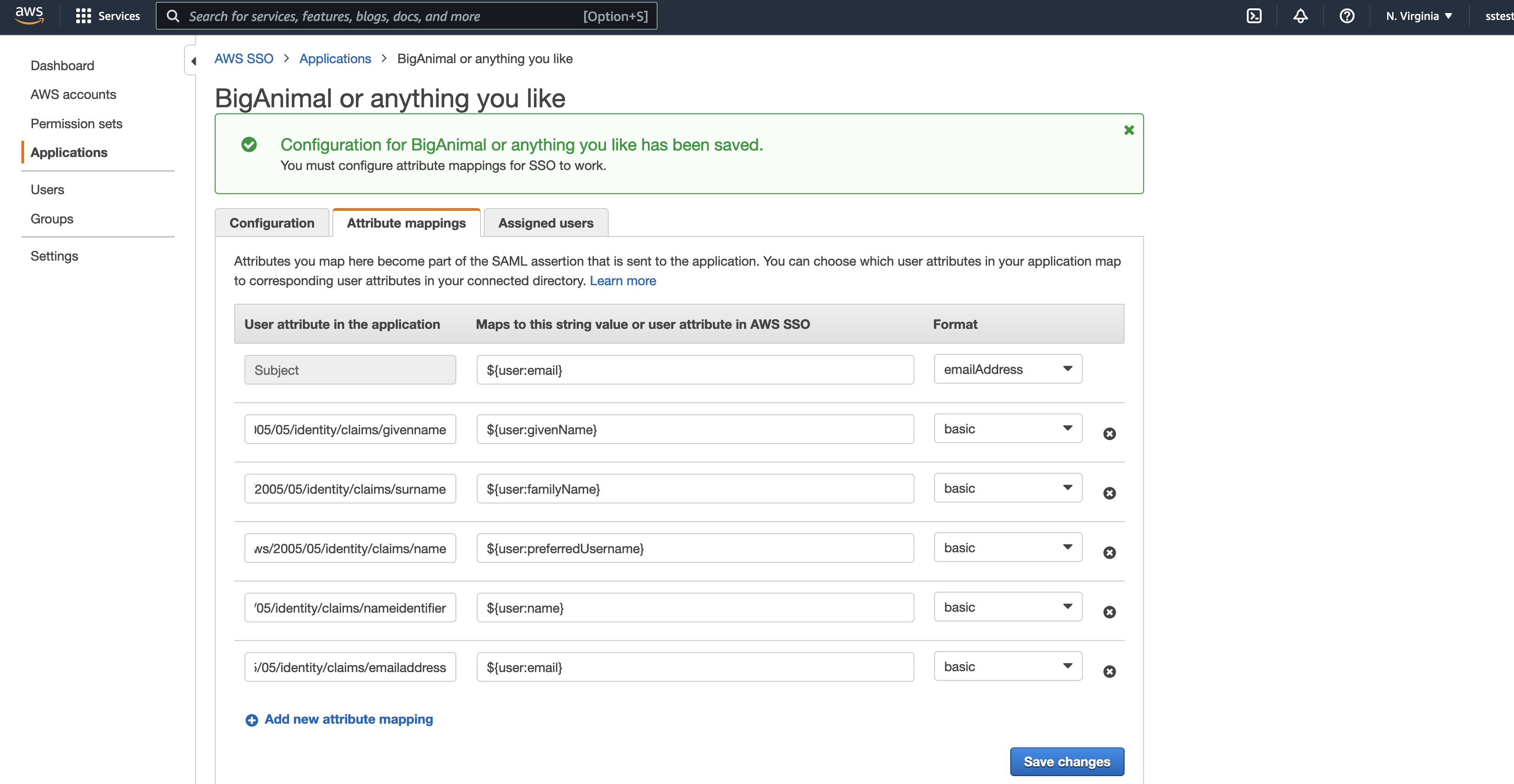Viewport: 1514px width, 784px height.
Task: Open the format dropdown for preferredUsername row
Action: [x=1007, y=547]
